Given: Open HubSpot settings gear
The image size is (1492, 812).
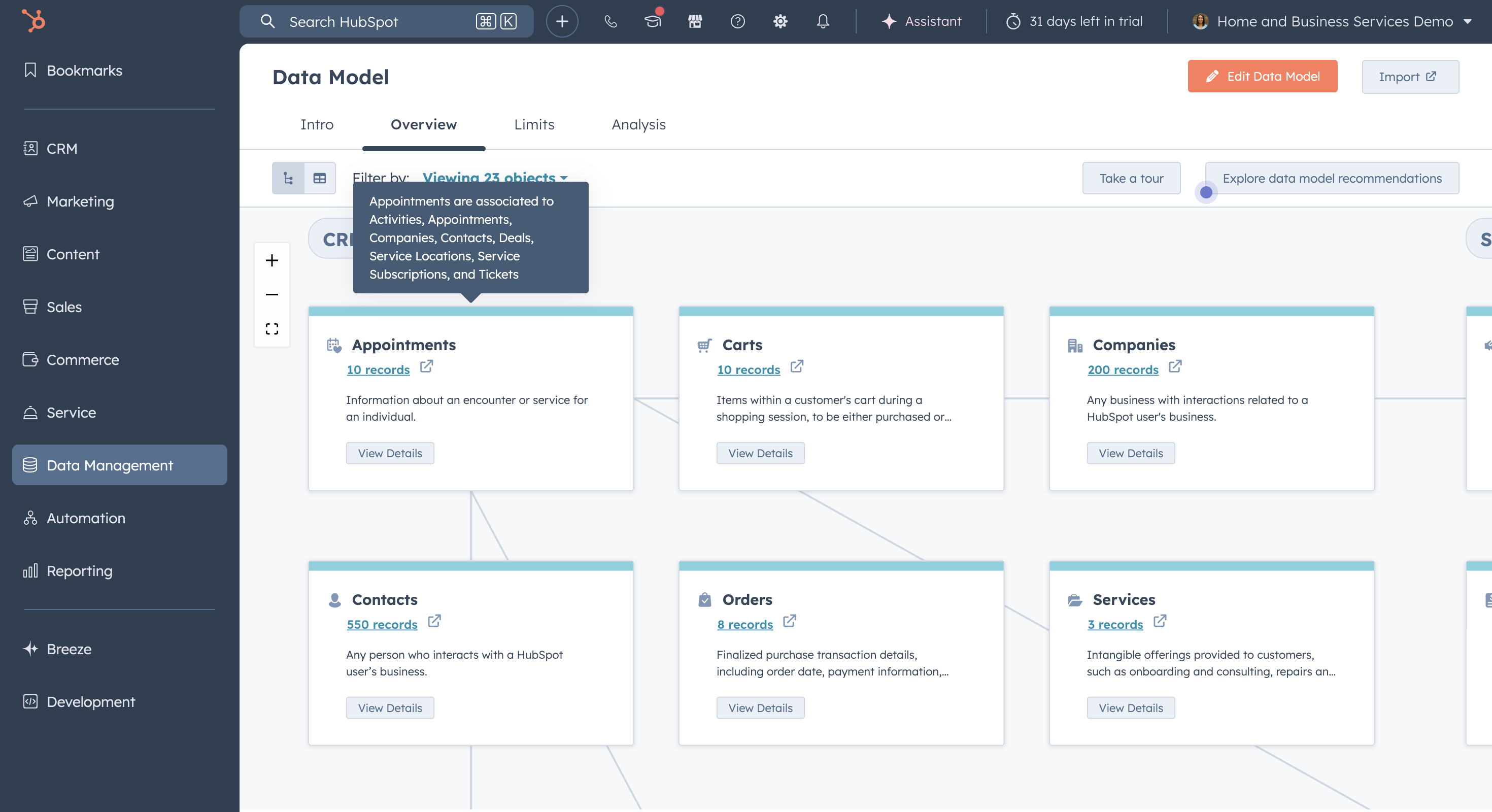Looking at the screenshot, I should 779,21.
